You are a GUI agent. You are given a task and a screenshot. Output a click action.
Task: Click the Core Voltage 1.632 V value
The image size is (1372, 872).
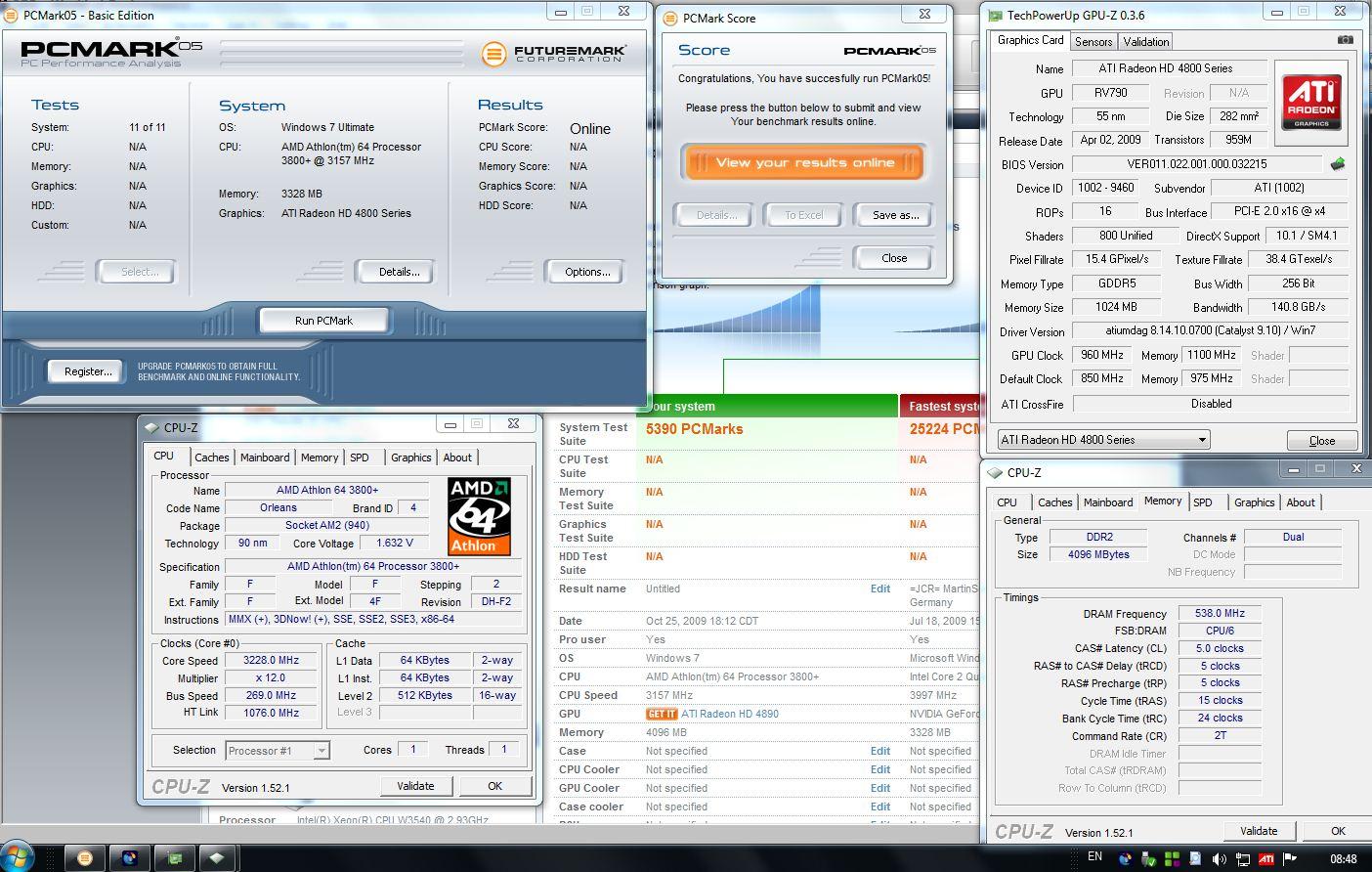pos(395,543)
